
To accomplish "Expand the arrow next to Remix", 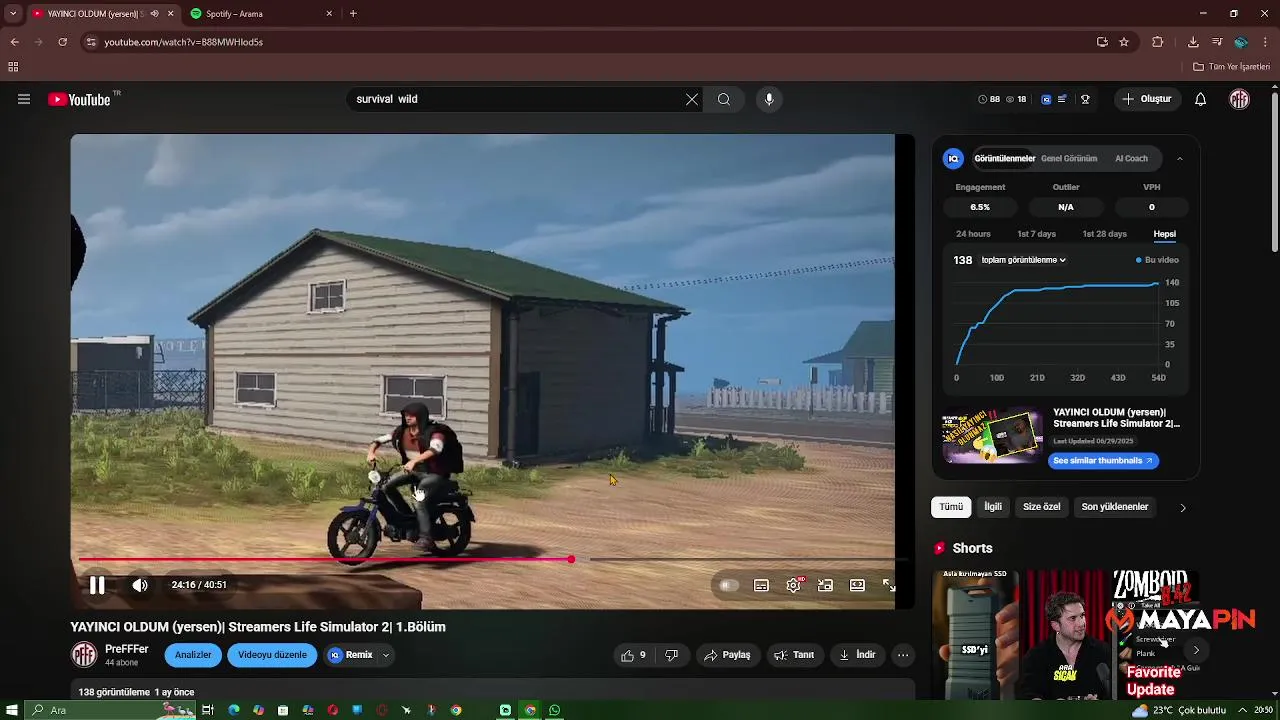I will [386, 655].
